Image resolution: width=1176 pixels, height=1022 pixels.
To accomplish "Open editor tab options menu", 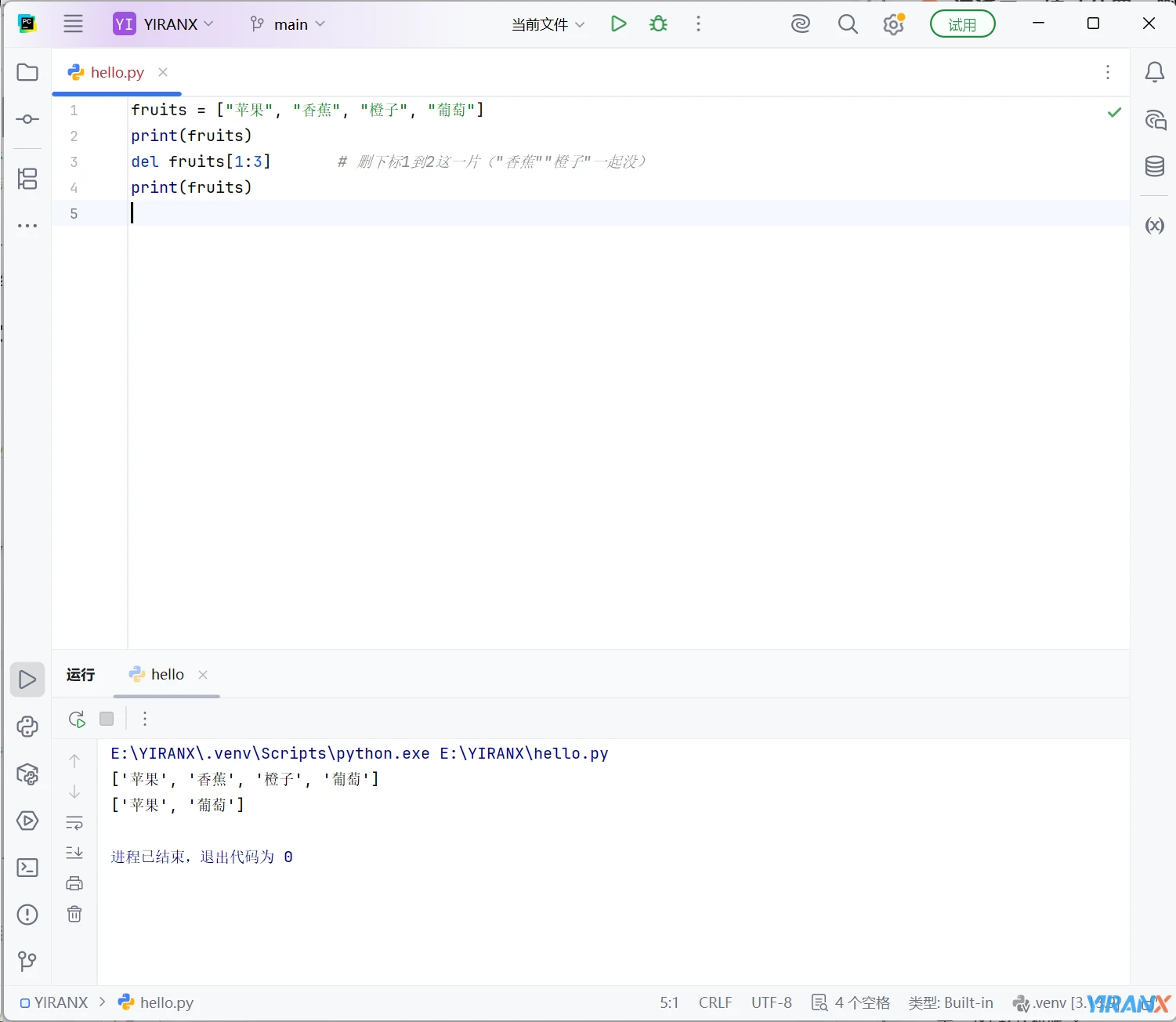I will point(1107,72).
